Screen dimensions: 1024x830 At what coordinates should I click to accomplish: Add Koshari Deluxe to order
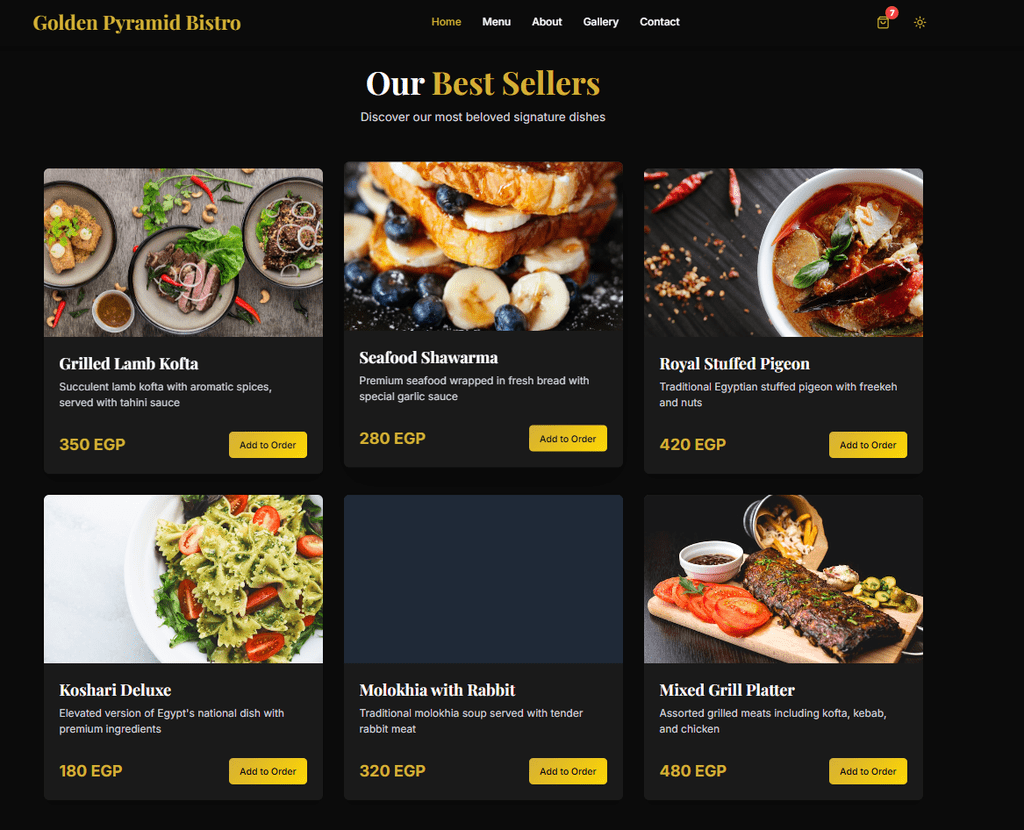click(268, 771)
